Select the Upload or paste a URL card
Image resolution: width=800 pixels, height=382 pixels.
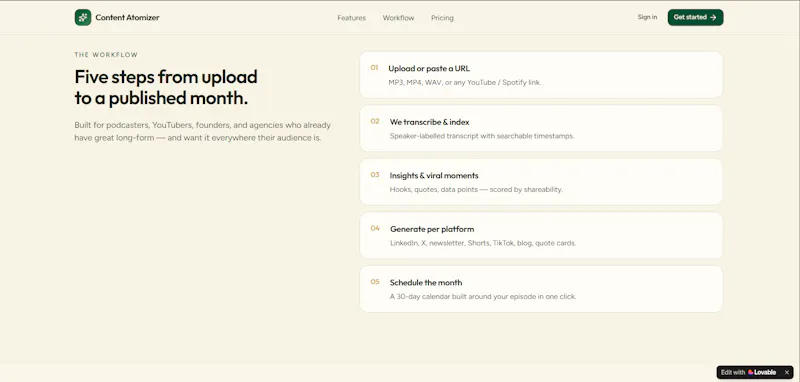point(541,75)
